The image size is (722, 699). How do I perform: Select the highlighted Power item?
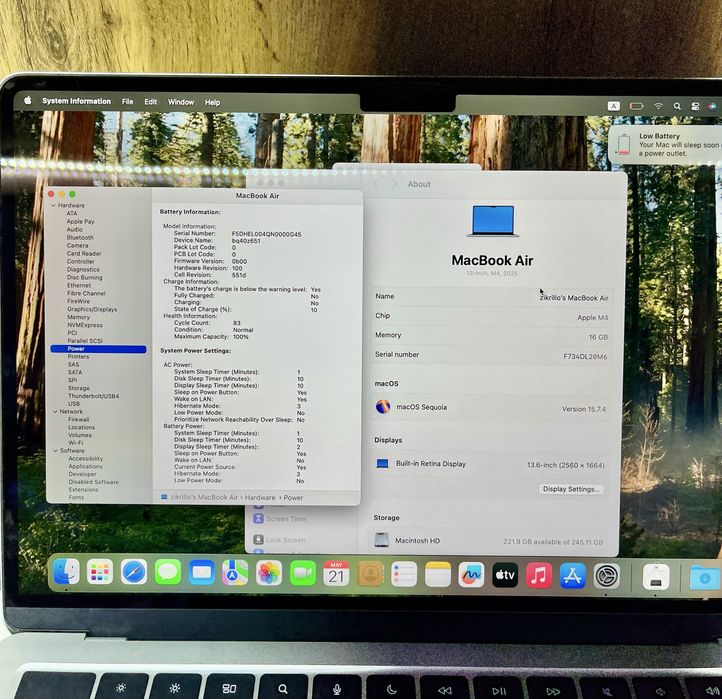pyautogui.click(x=98, y=349)
